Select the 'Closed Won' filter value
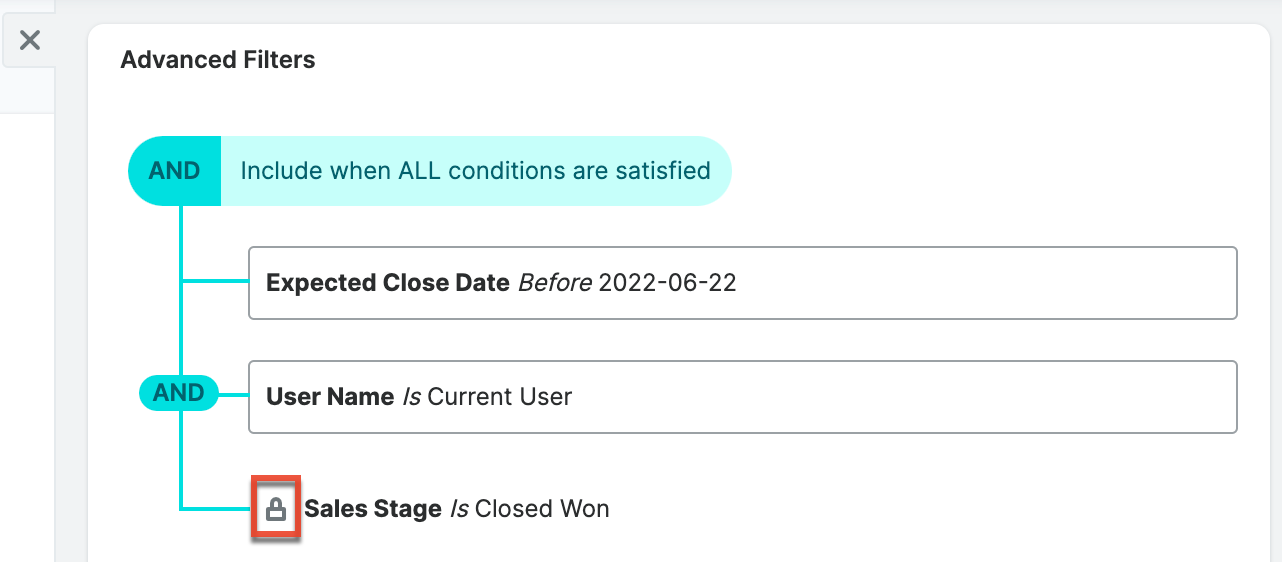Image resolution: width=1282 pixels, height=562 pixels. 542,509
